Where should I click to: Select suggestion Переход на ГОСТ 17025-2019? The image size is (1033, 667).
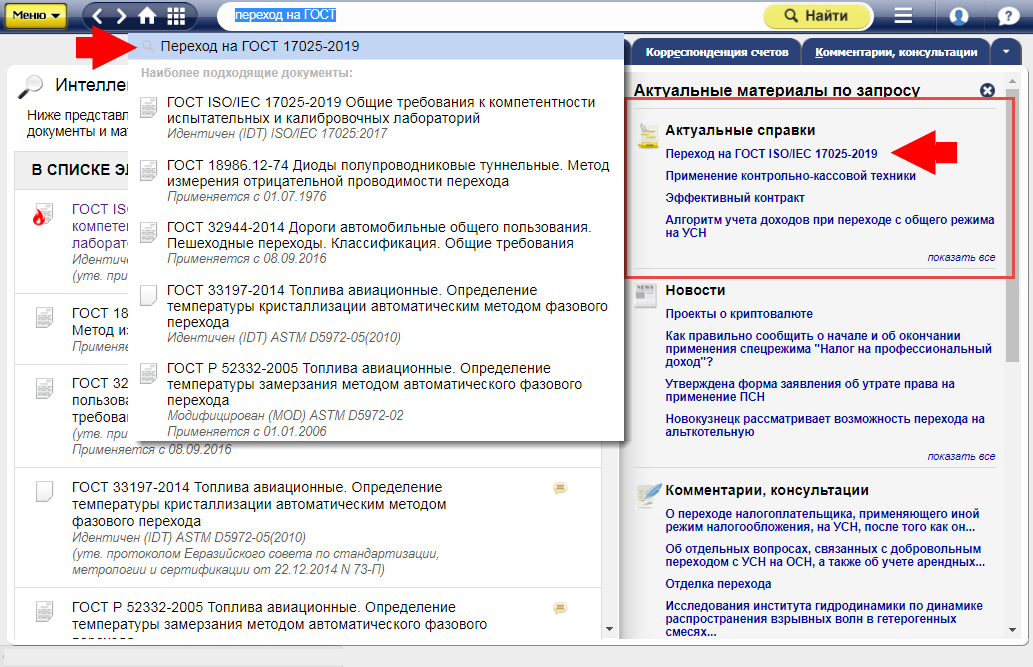[x=260, y=46]
